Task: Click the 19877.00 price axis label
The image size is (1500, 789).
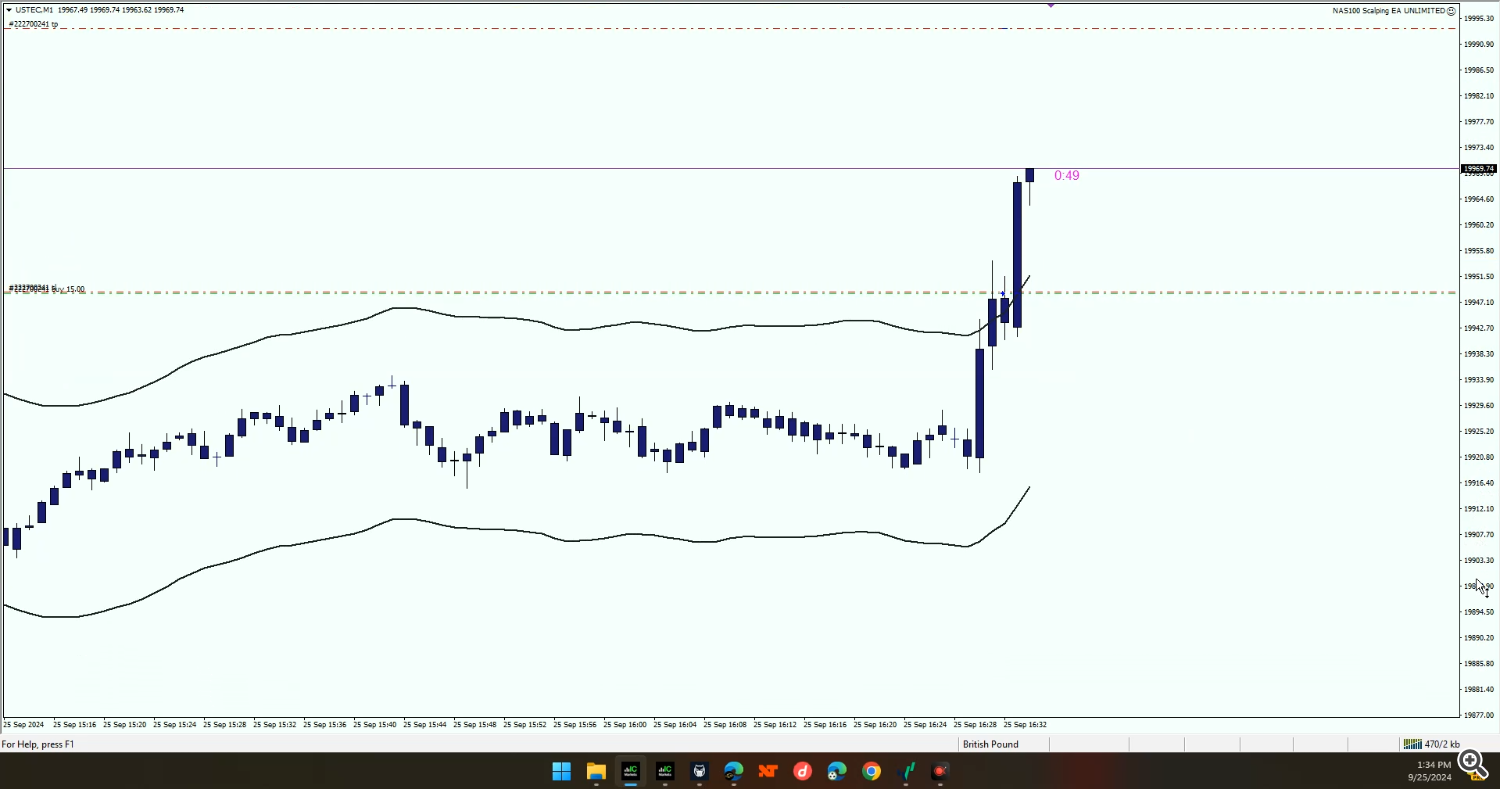Action: [x=1479, y=715]
